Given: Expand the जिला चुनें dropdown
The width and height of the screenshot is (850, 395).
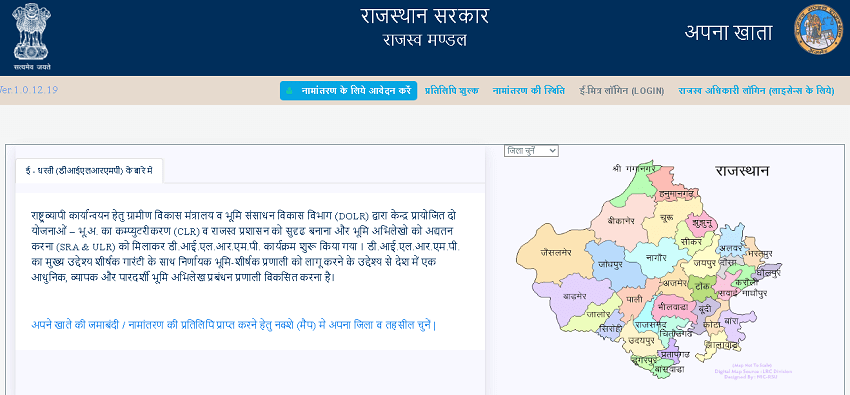Looking at the screenshot, I should coord(531,151).
